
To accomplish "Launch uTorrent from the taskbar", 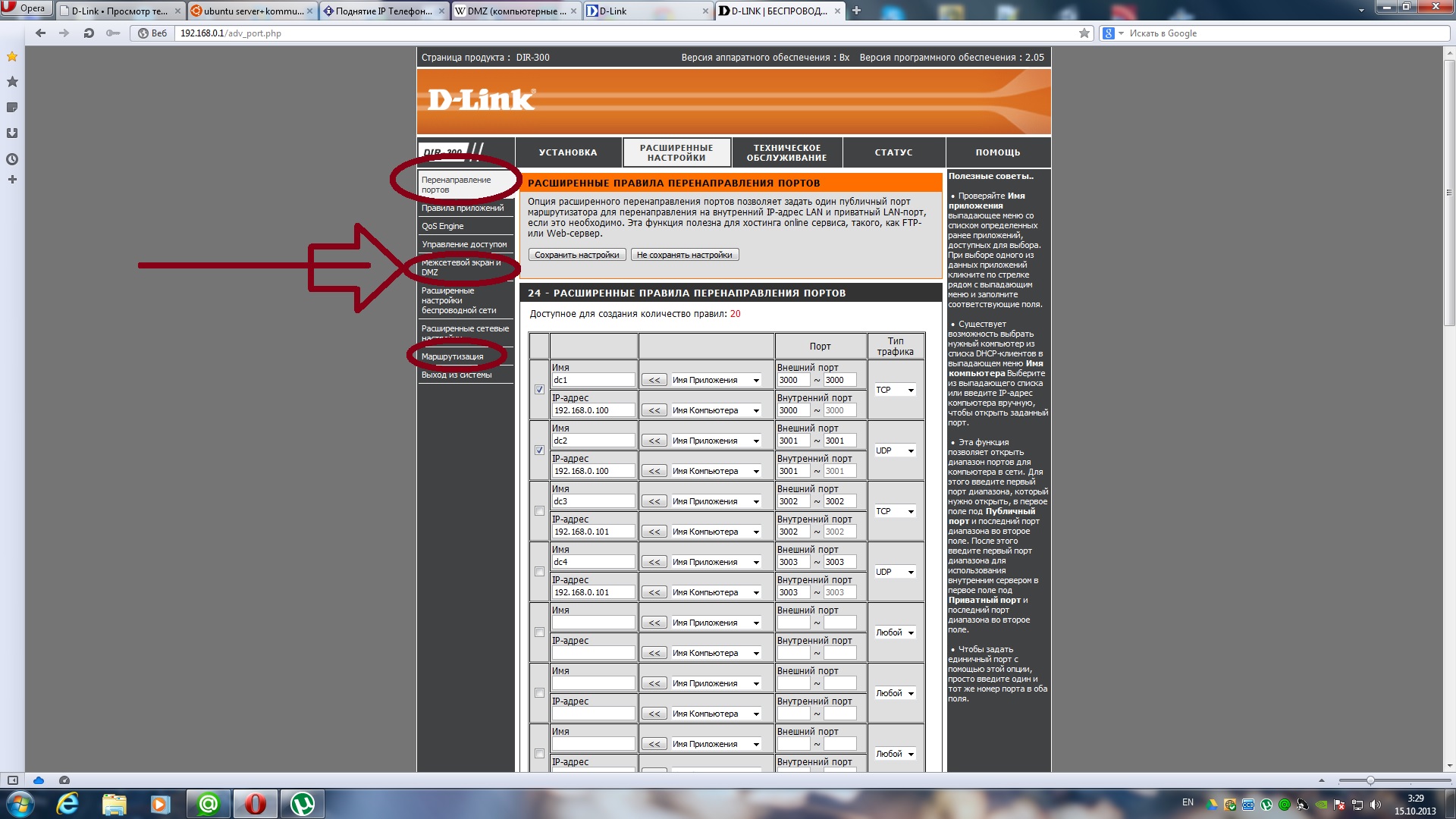I will click(x=303, y=804).
